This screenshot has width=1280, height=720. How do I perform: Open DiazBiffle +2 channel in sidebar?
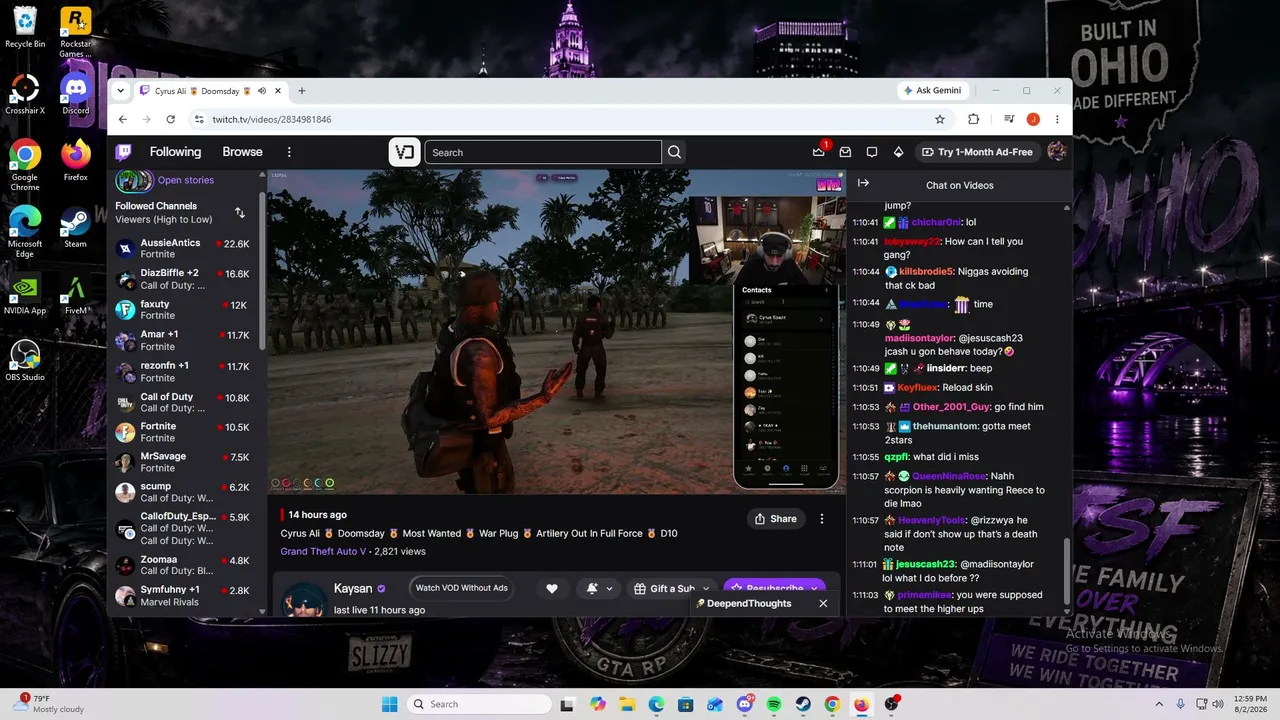pos(183,279)
